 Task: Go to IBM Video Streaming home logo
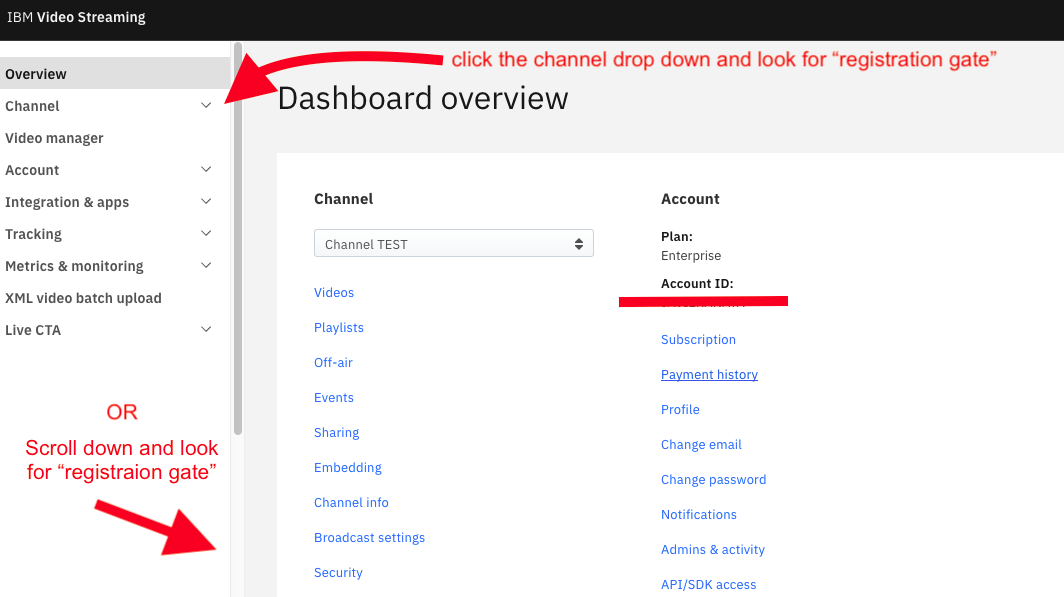pyautogui.click(x=76, y=17)
